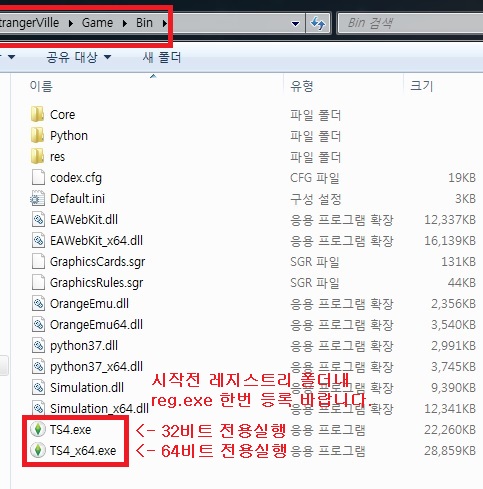Click the OrangeEmu64.dll file icon
The width and height of the screenshot is (483, 489).
tap(38, 325)
